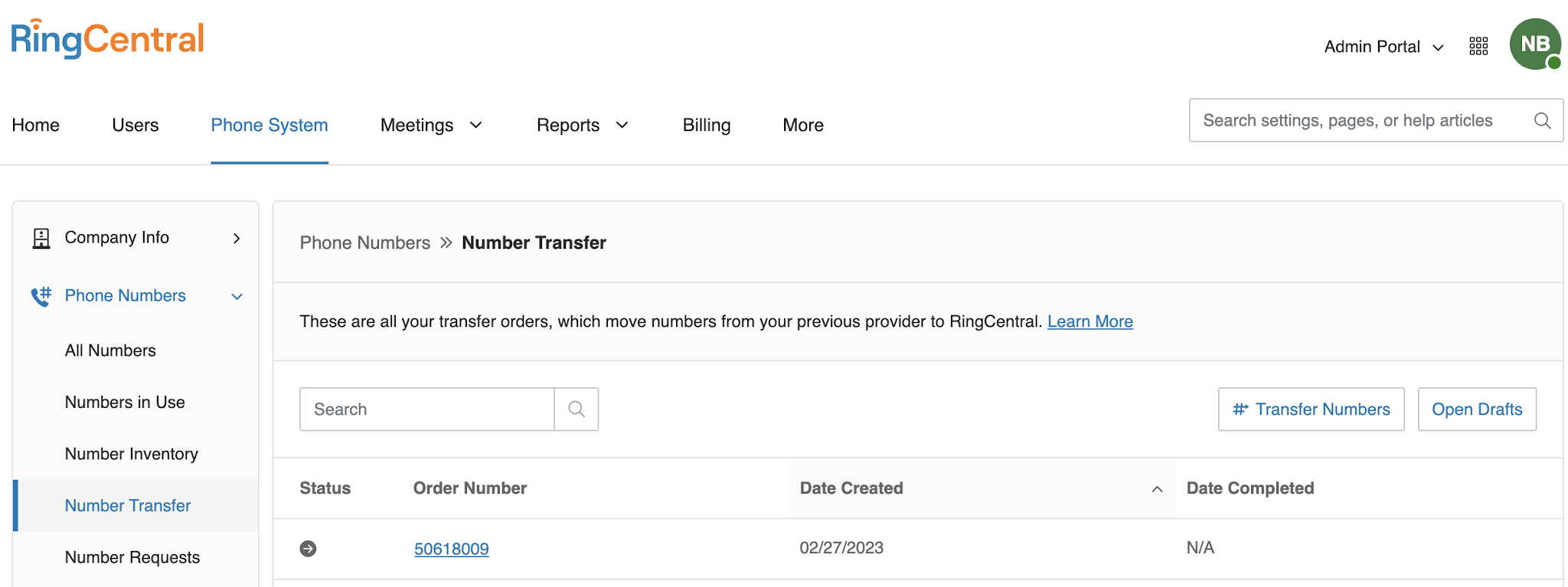Open transfer order 50618009

point(451,548)
